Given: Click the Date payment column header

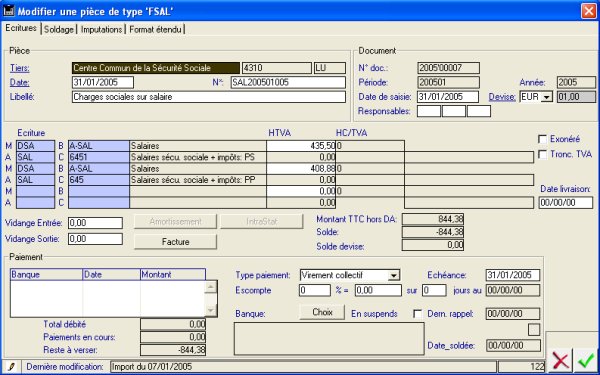Looking at the screenshot, I should (x=111, y=275).
